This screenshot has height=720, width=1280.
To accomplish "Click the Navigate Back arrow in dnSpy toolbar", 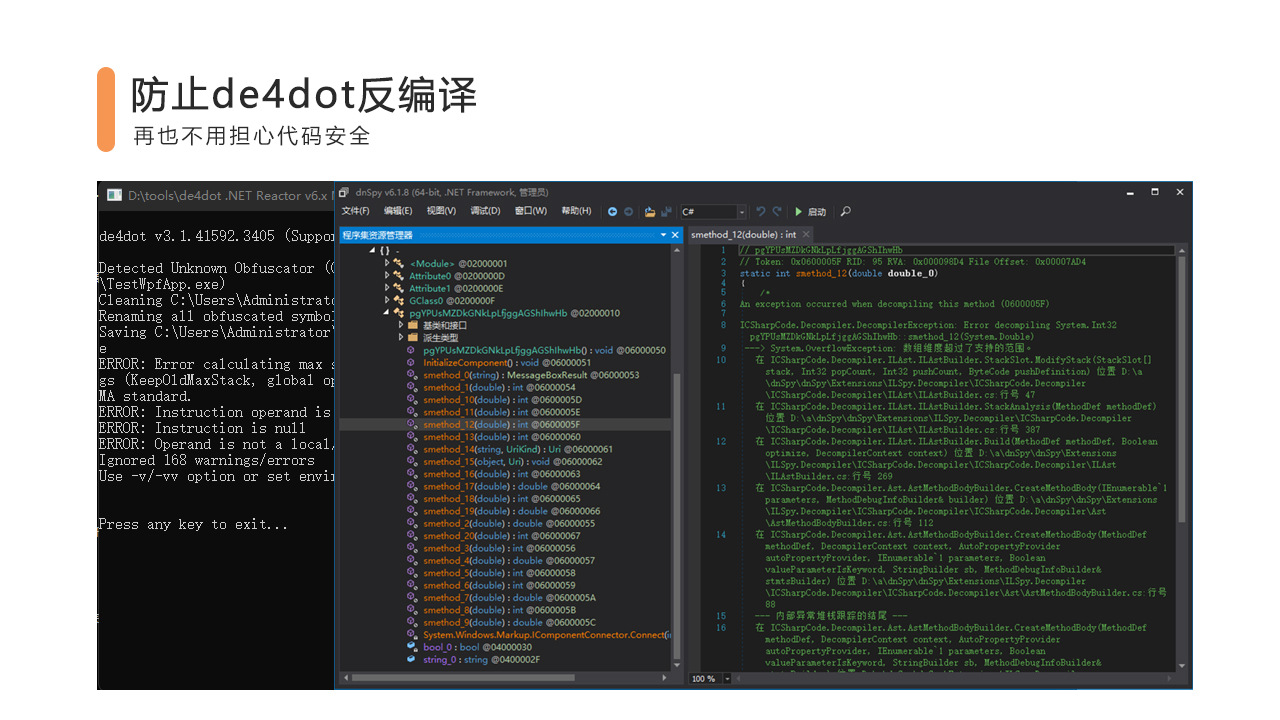I will (612, 212).
